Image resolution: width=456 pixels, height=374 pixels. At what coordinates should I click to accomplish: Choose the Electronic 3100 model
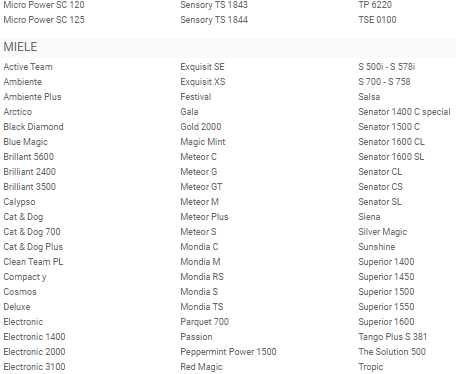(x=34, y=367)
